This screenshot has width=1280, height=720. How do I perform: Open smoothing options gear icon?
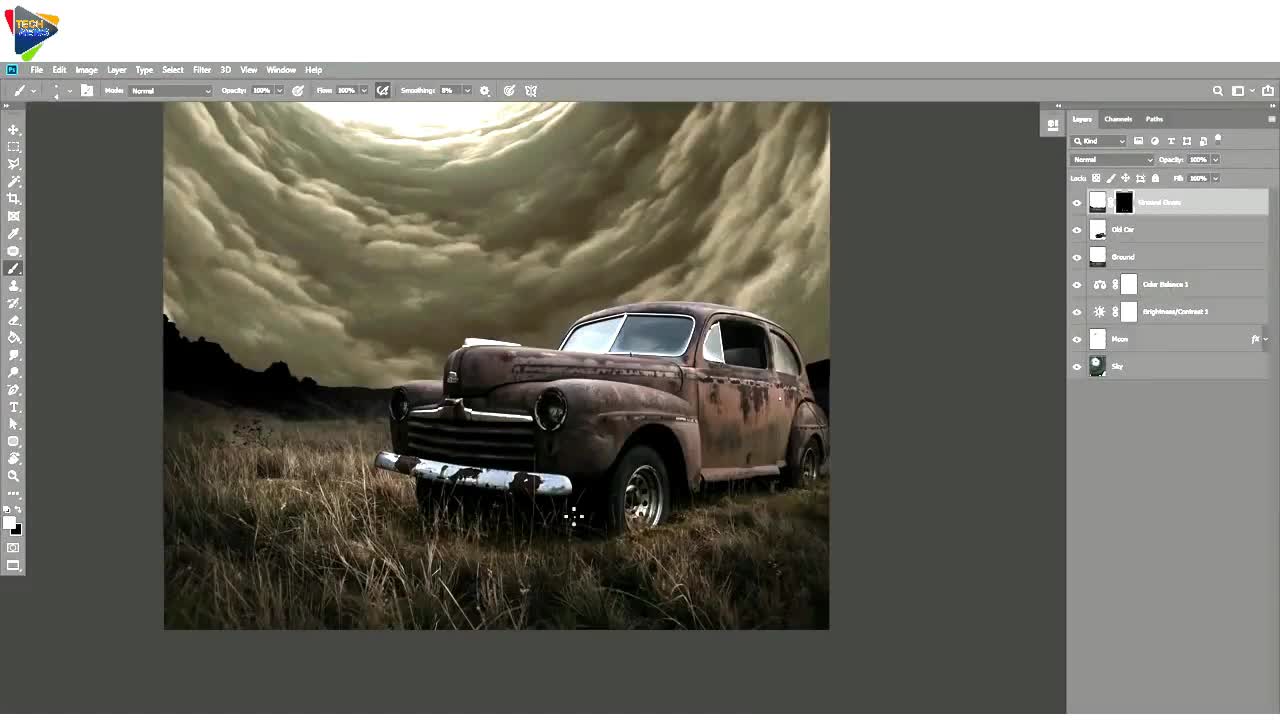(x=485, y=90)
